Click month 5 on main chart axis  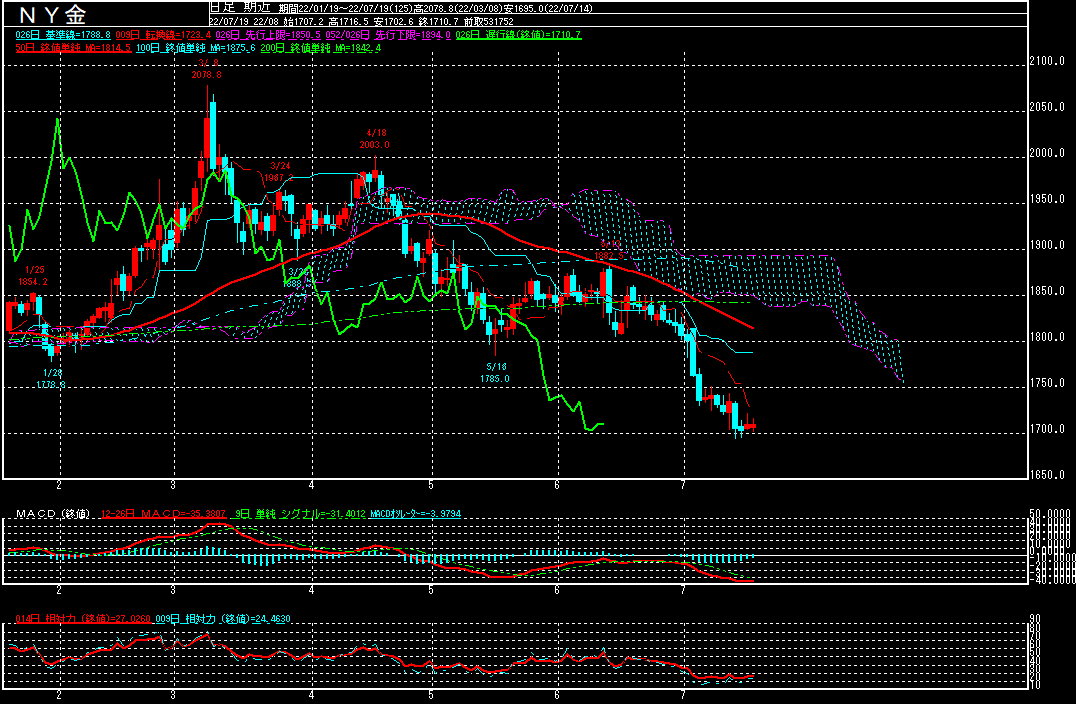[x=431, y=485]
